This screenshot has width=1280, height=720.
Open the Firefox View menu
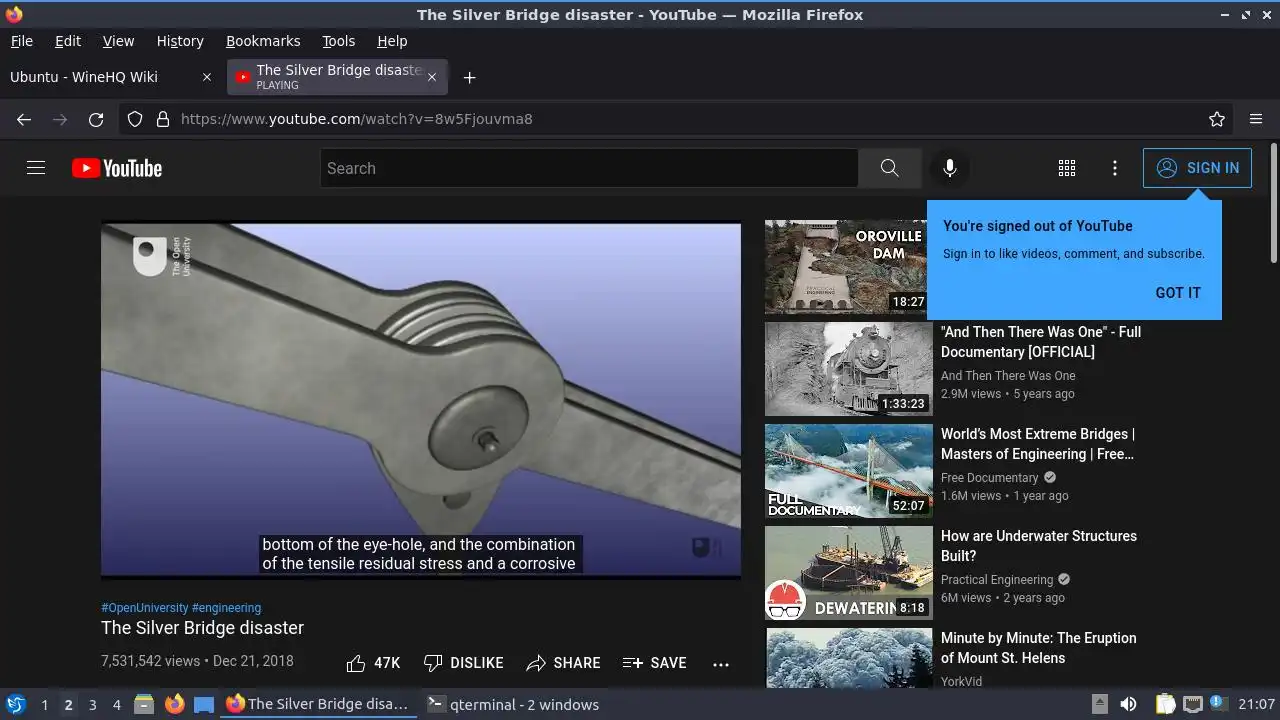118,41
